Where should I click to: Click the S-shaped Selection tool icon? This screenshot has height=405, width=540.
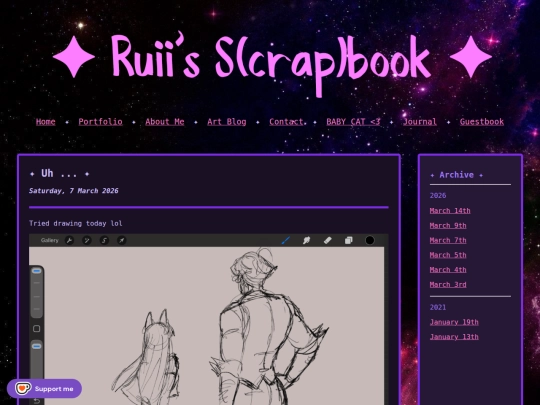(104, 240)
